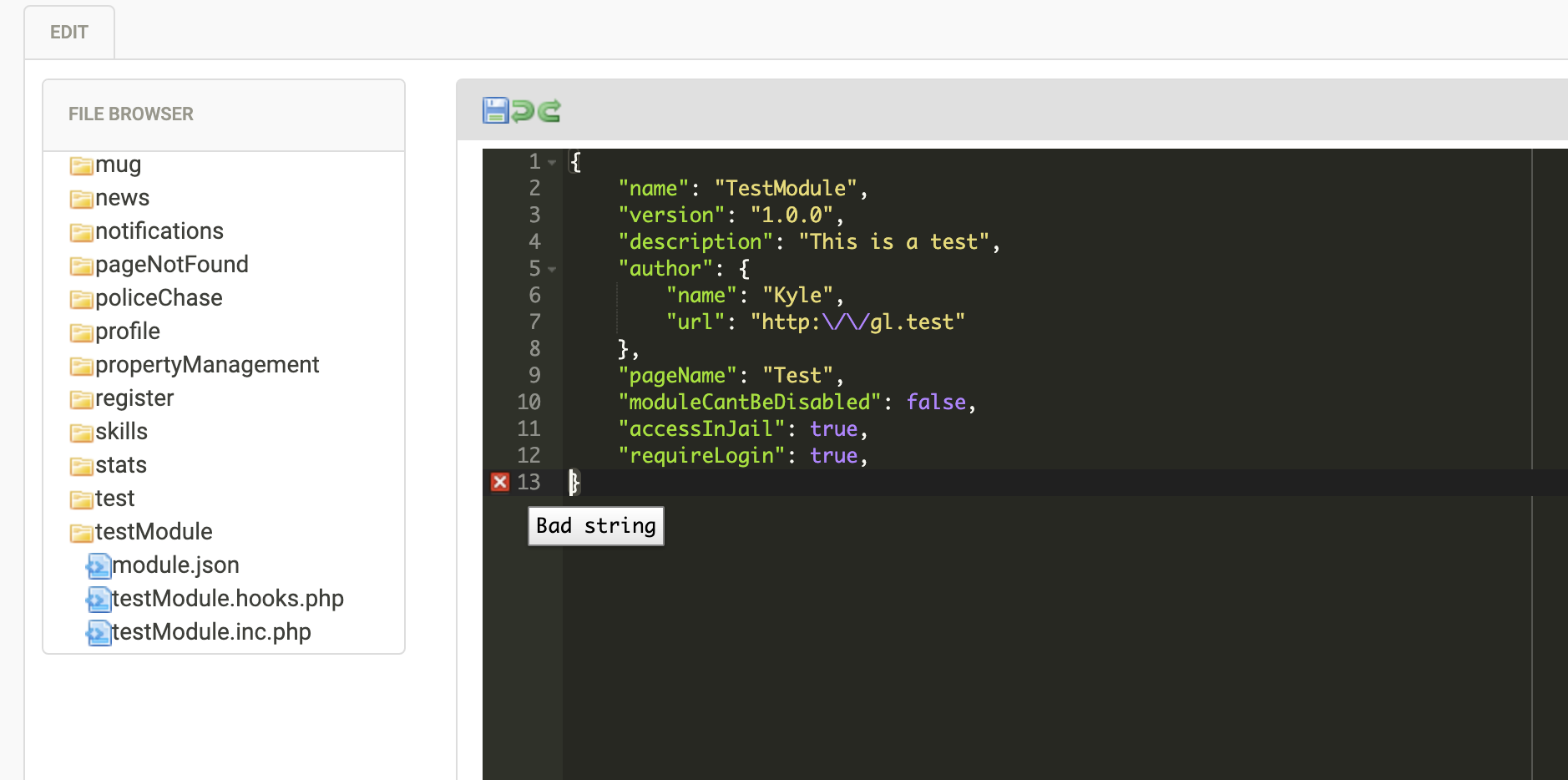Click the red error marker on line 13

[x=500, y=482]
